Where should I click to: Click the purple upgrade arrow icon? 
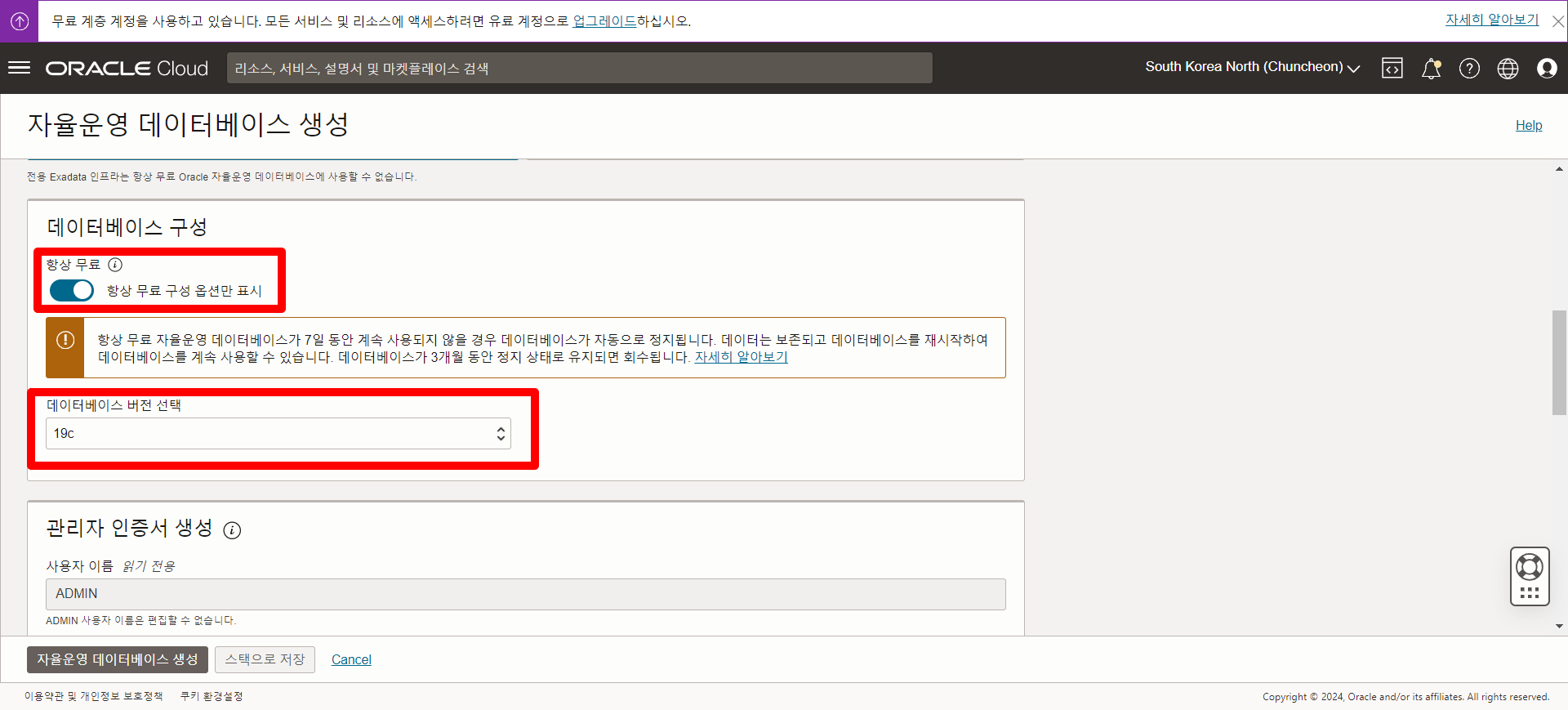pos(20,21)
